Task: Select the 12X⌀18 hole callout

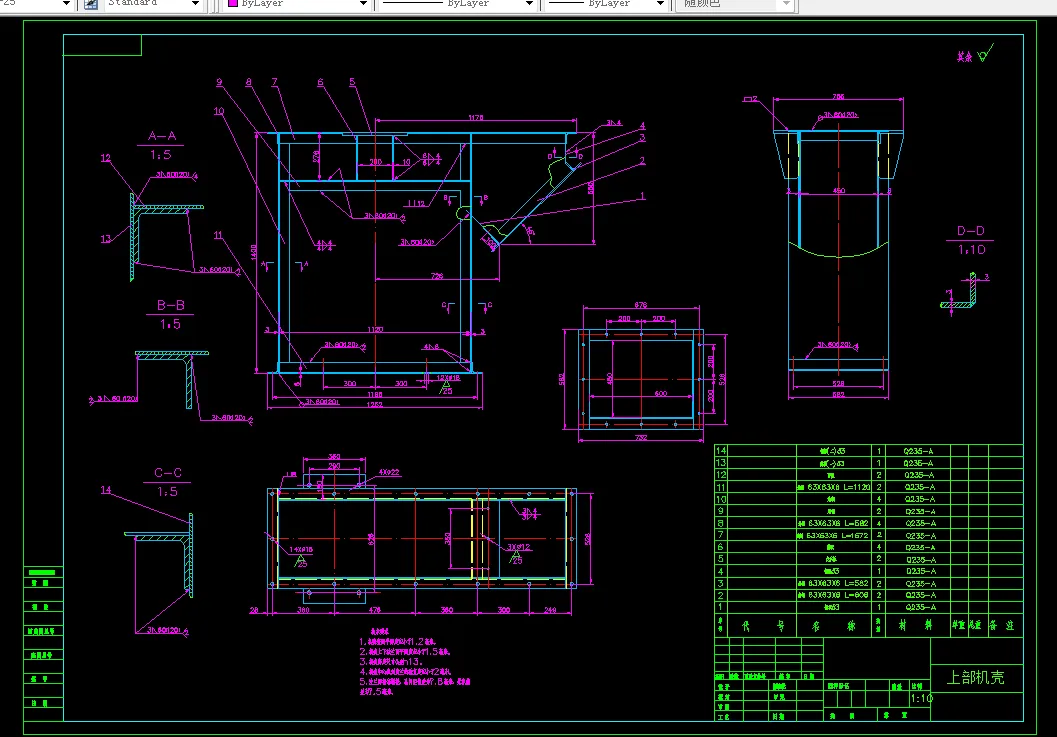Action: pos(448,378)
